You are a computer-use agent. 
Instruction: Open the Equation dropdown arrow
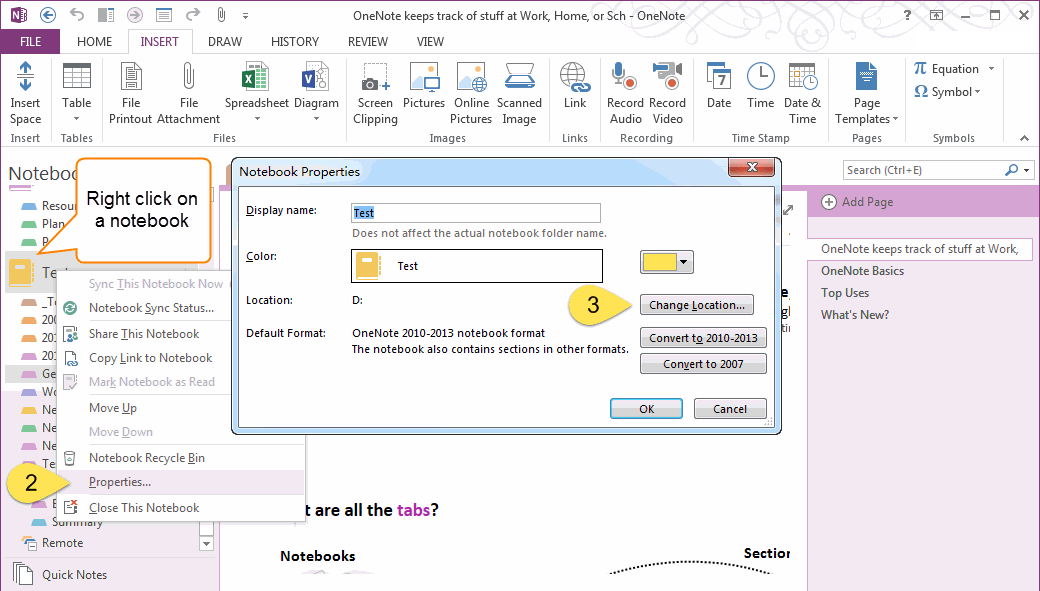click(992, 68)
